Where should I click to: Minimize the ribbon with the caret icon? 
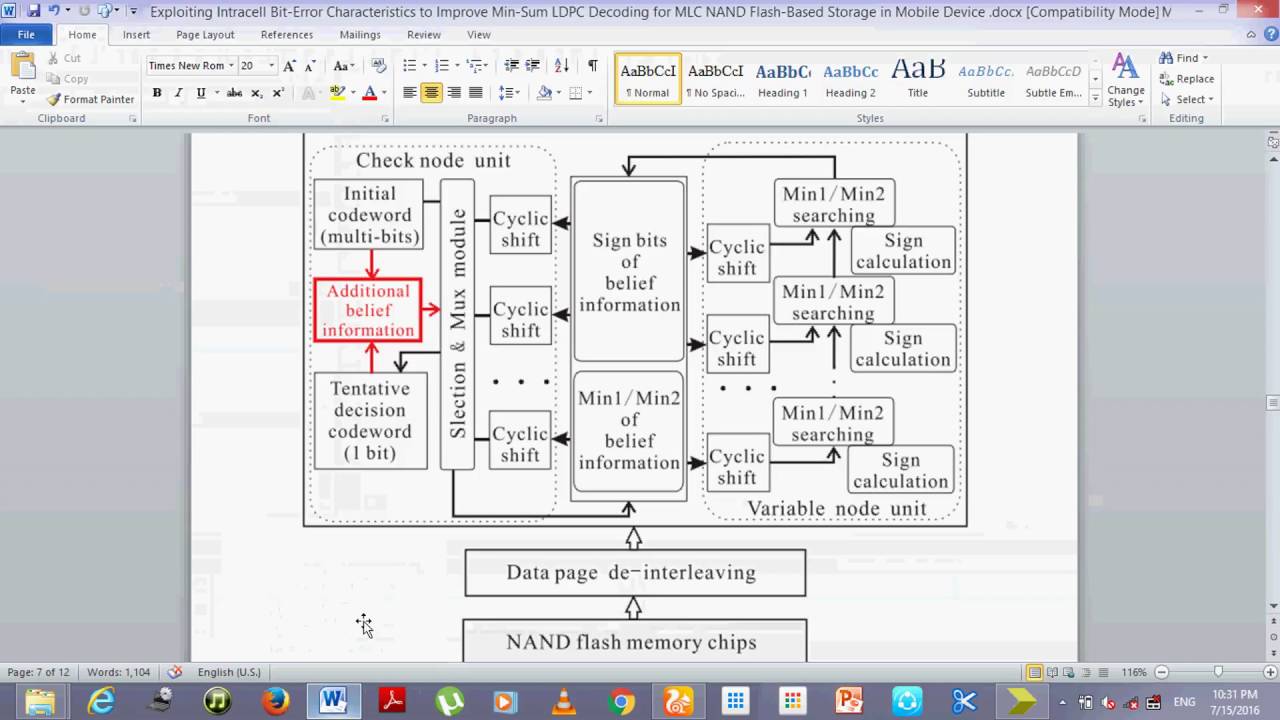(x=1251, y=35)
